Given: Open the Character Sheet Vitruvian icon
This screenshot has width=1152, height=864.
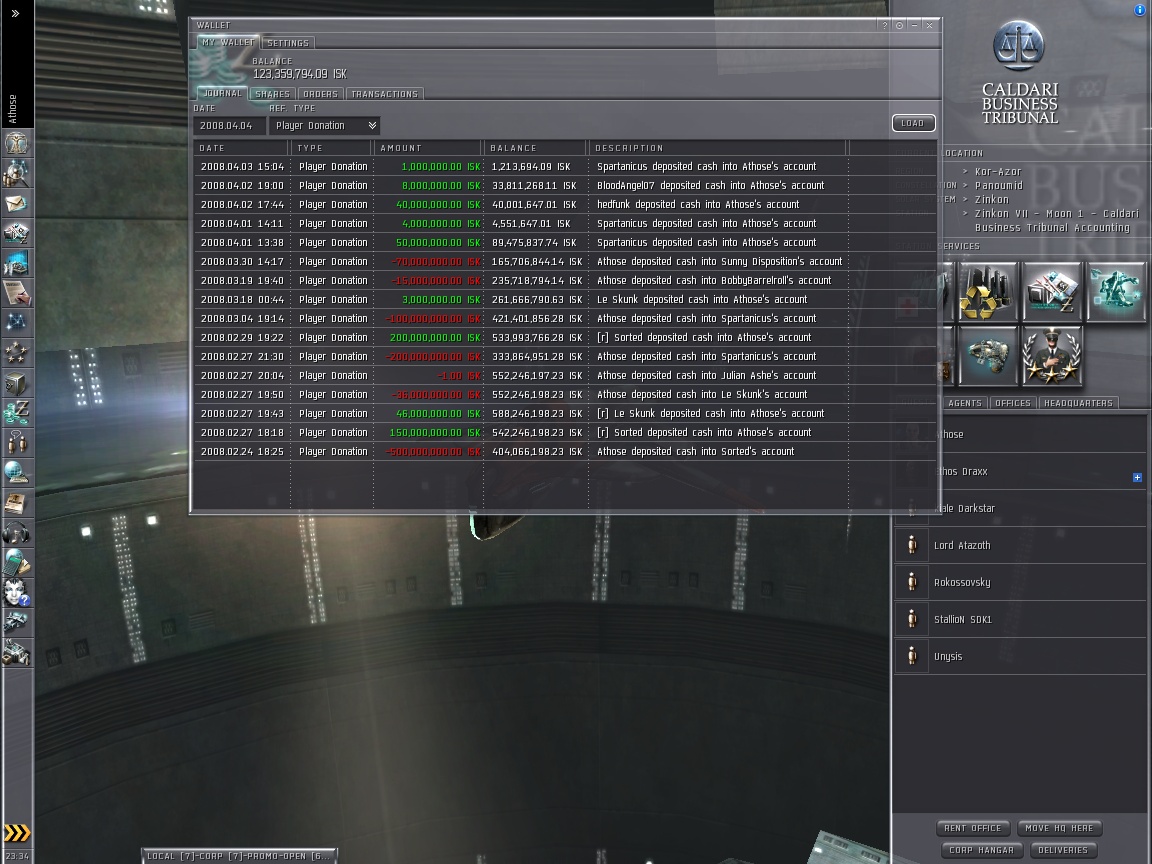Looking at the screenshot, I should (x=16, y=143).
